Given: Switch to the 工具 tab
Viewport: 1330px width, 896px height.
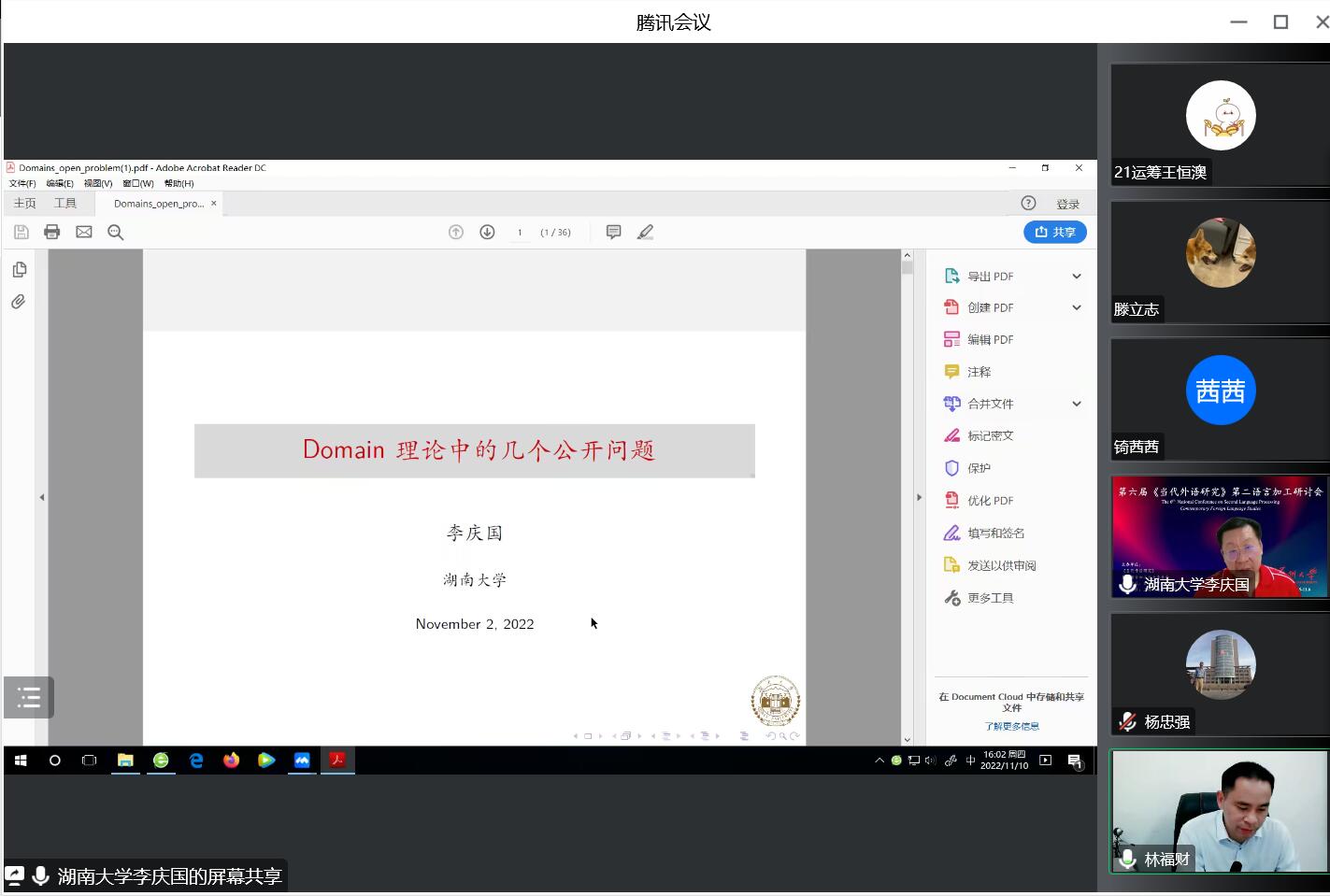Looking at the screenshot, I should (65, 204).
